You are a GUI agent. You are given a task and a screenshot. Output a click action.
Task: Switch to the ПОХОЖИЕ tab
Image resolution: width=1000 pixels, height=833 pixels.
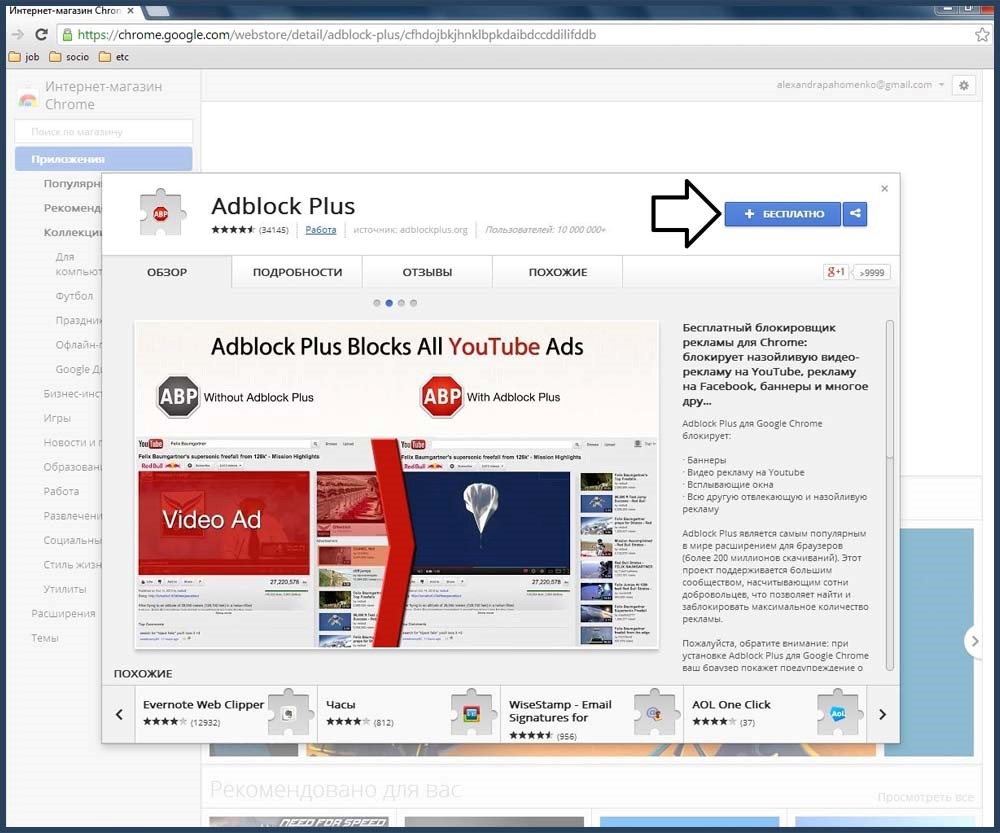pyautogui.click(x=558, y=272)
